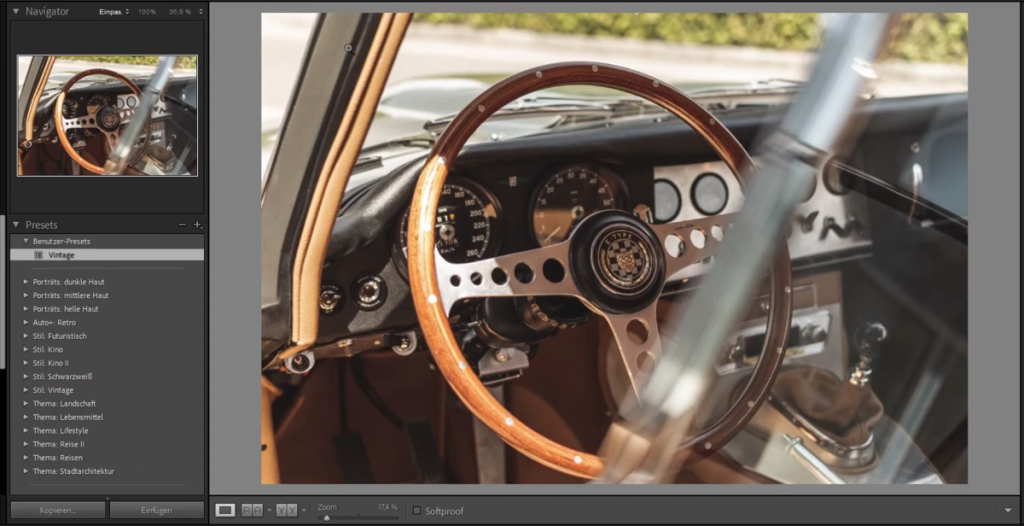Collapse the Navigator panel

pos(16,11)
